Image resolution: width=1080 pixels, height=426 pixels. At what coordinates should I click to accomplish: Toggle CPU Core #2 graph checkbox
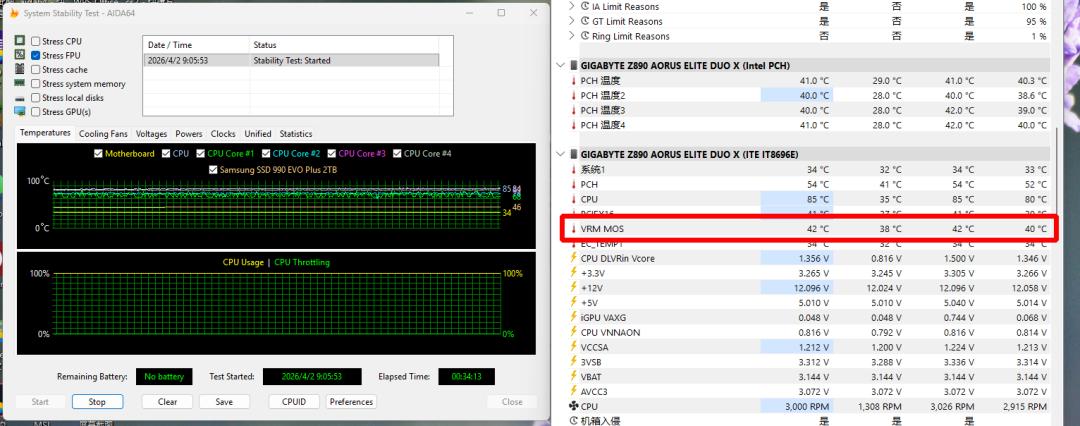point(266,154)
